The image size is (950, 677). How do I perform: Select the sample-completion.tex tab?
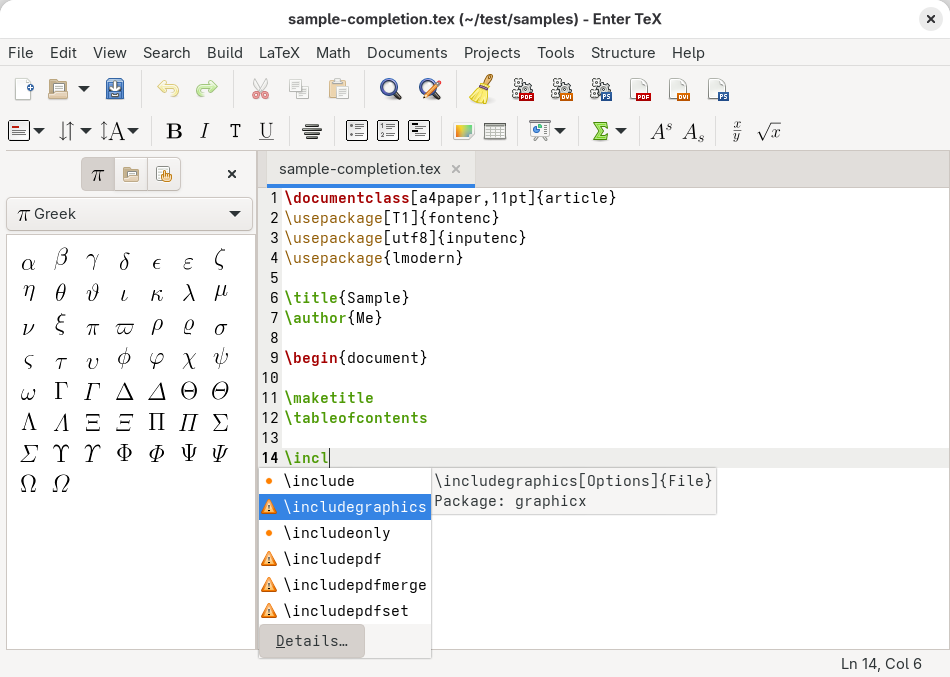coord(359,169)
